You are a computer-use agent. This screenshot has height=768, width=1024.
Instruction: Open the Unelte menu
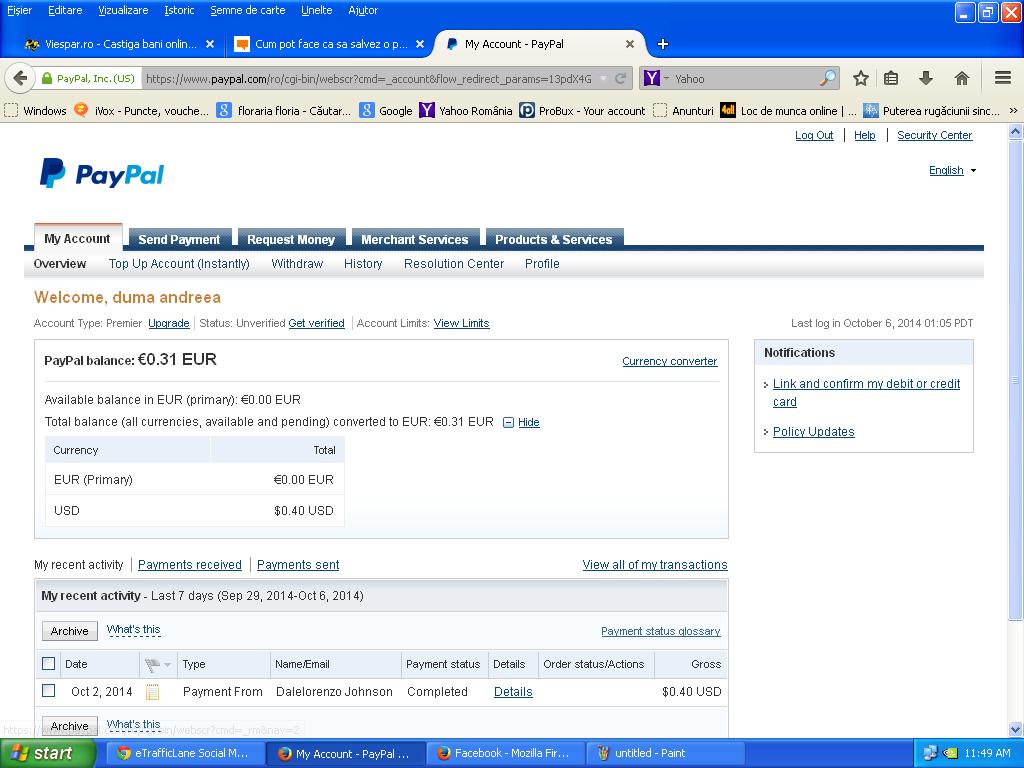[x=317, y=10]
